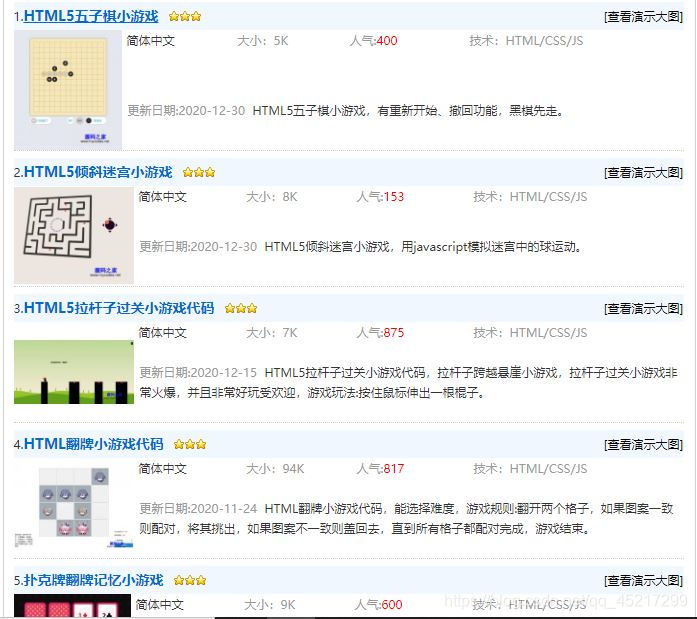Click the 更新日期:2020-12-30 text for 五子棋
The image size is (697, 619).
point(186,111)
